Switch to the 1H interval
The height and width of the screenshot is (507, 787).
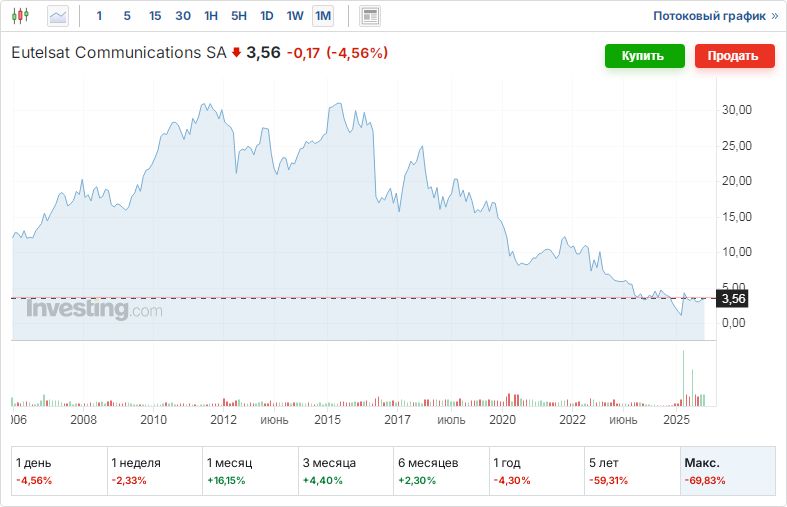pos(211,16)
